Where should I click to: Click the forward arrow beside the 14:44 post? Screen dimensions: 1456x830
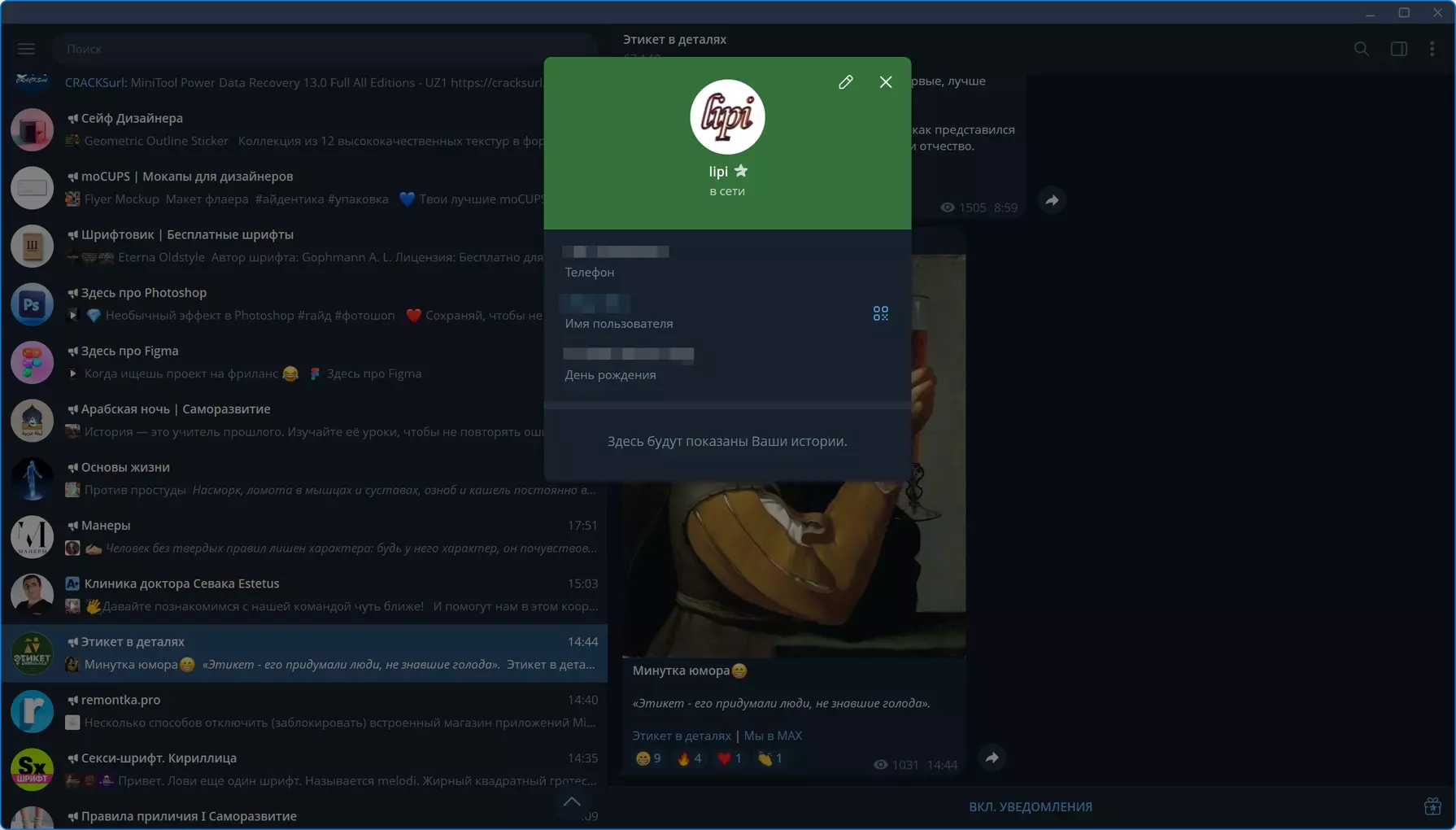pos(992,758)
